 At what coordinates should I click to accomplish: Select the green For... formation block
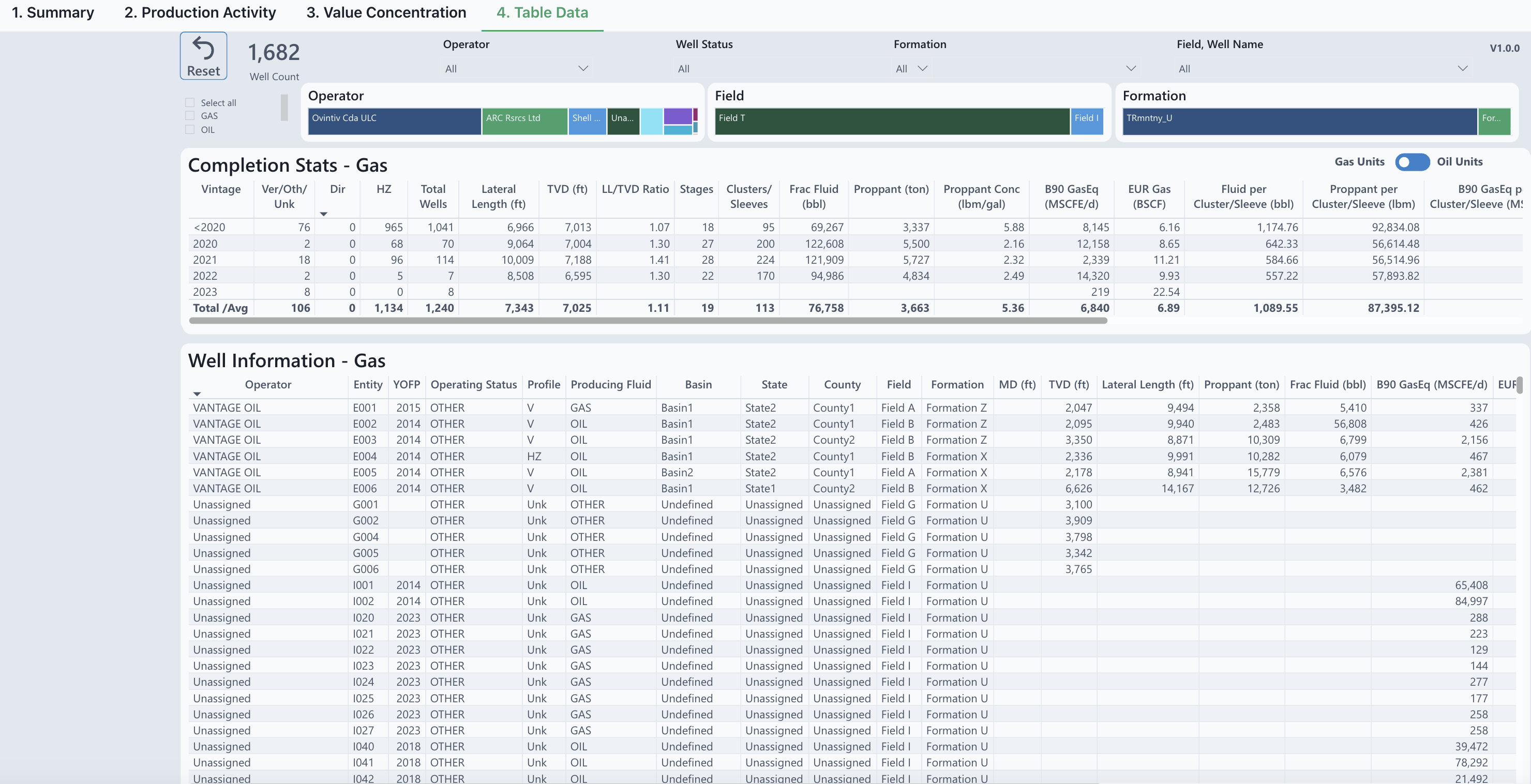coord(1494,121)
